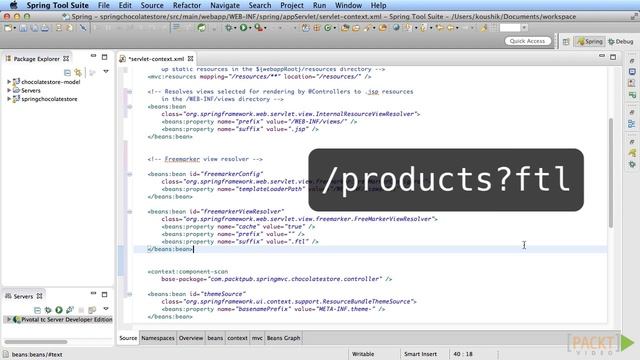
Task: Switch to mvc editor tab
Action: [x=257, y=338]
